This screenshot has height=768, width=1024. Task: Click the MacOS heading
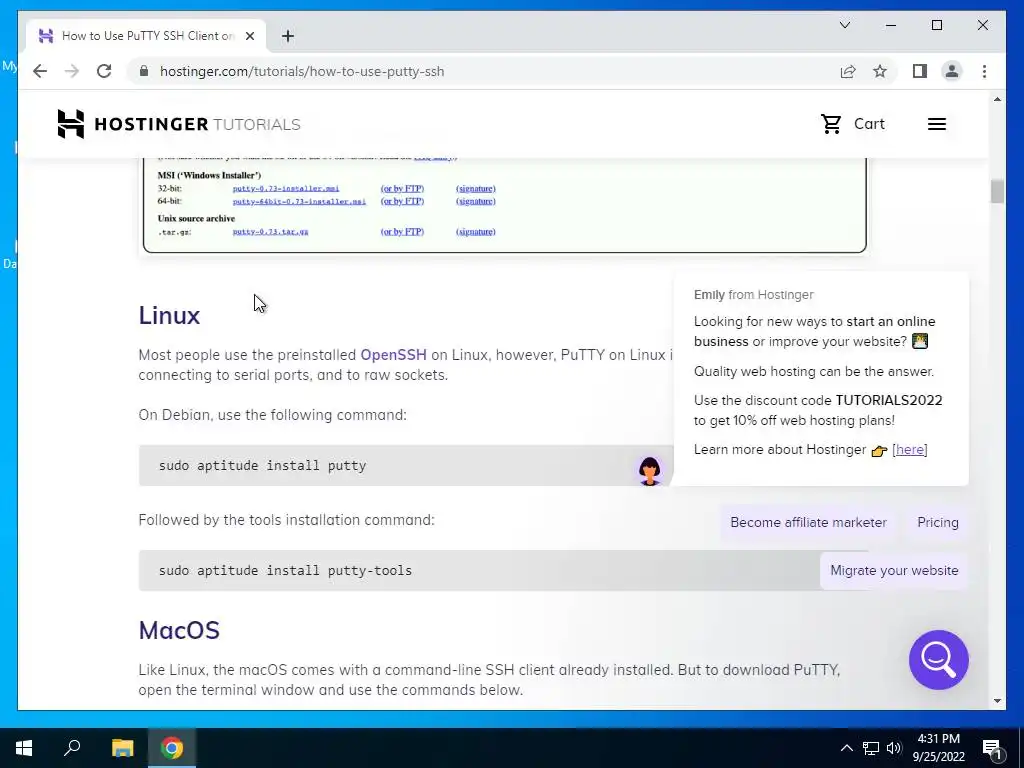[179, 630]
